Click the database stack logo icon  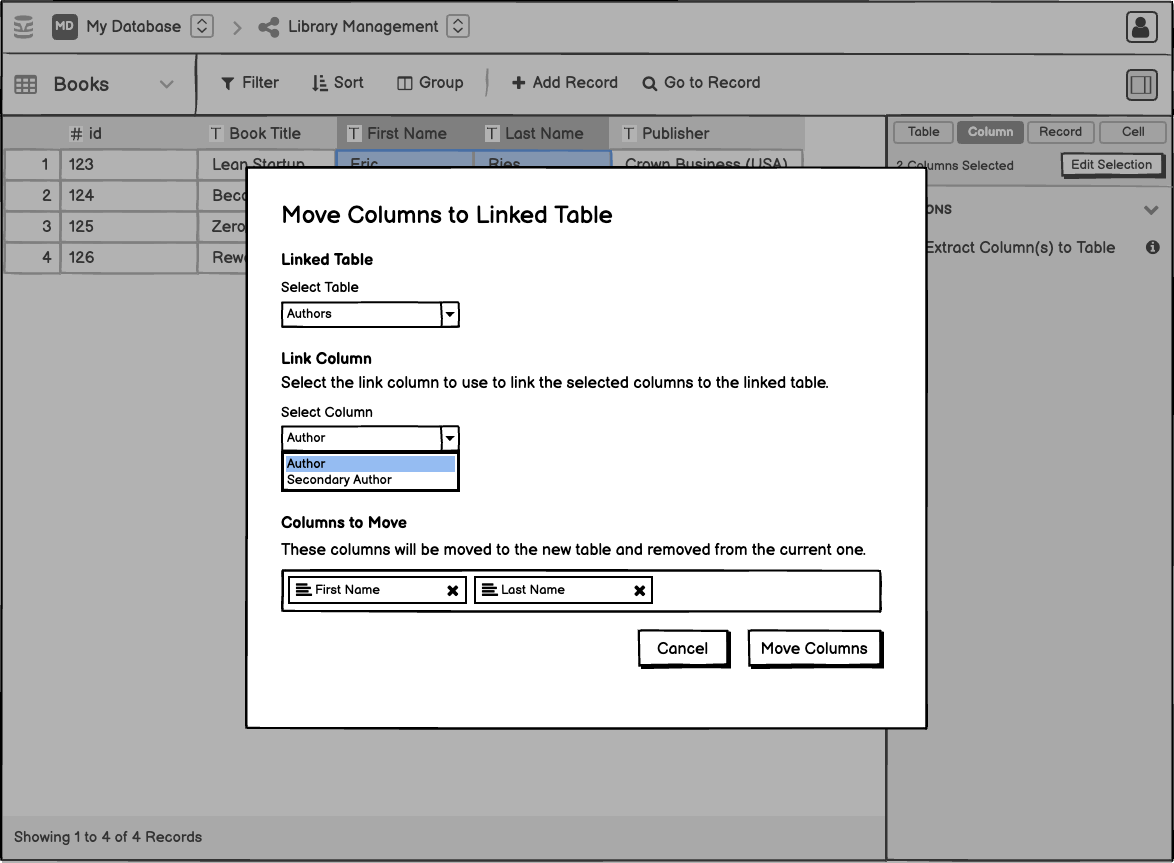[x=24, y=27]
